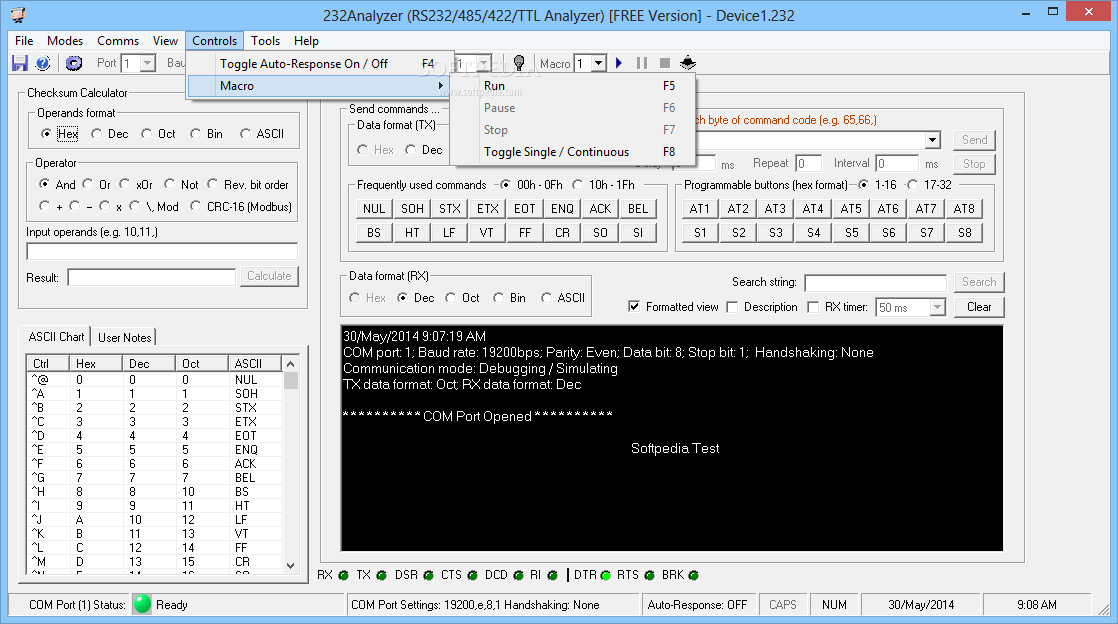Image resolution: width=1118 pixels, height=624 pixels.
Task: Click the Run Macro play icon
Action: click(x=619, y=63)
